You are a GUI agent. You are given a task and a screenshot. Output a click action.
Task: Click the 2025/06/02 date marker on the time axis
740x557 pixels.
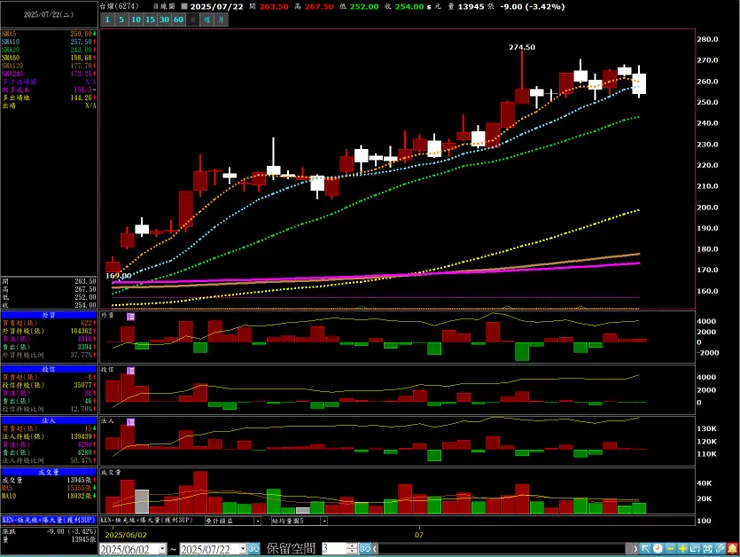point(126,535)
